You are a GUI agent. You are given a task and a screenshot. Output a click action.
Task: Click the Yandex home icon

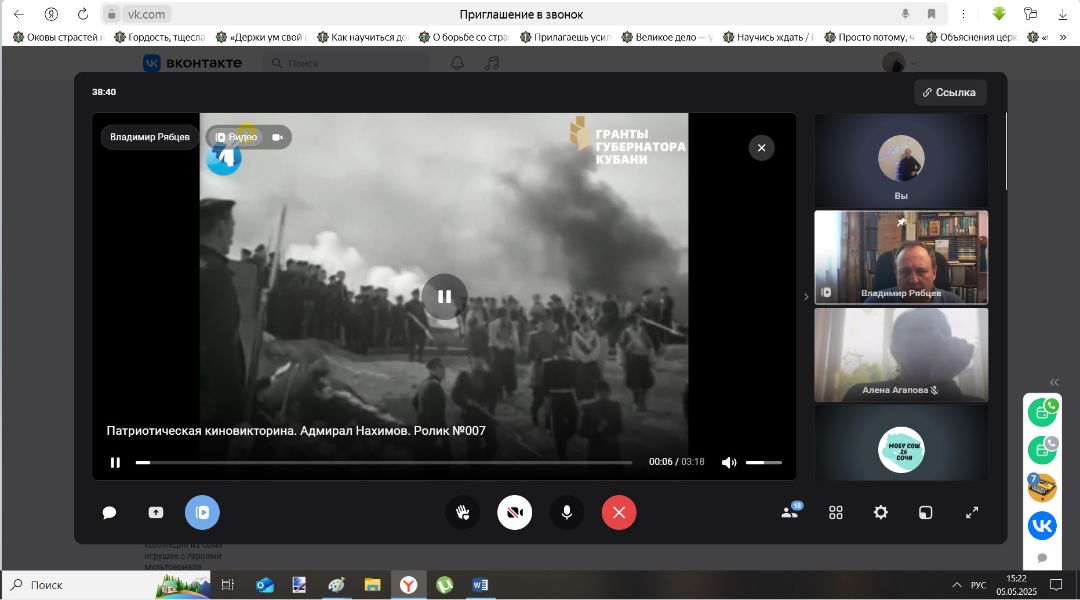(x=51, y=14)
